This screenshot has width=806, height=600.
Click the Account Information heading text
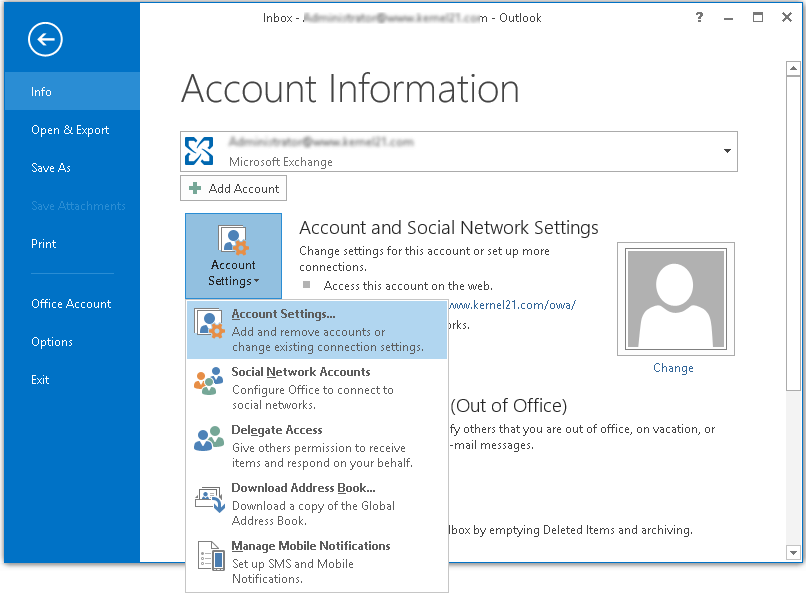350,89
